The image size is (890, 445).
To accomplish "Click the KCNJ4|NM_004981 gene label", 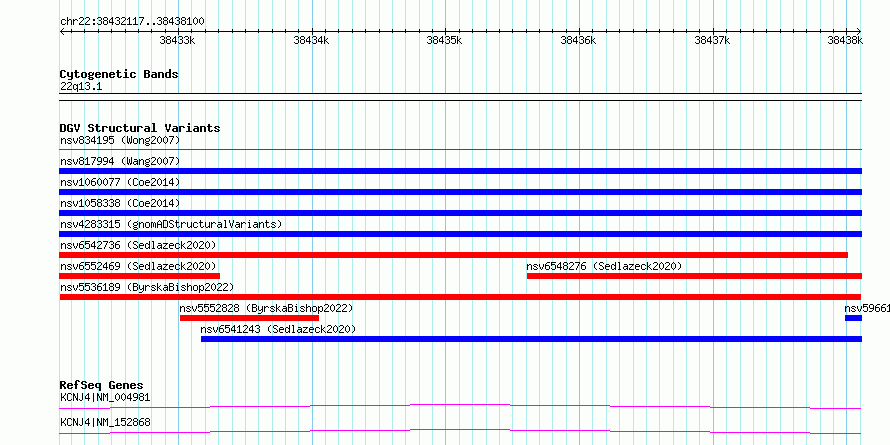I will point(105,397).
